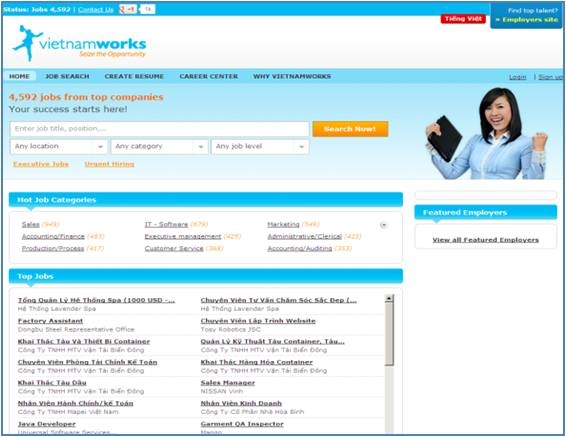566x437 pixels.
Task: Open the Any location dropdown
Action: pos(59,147)
